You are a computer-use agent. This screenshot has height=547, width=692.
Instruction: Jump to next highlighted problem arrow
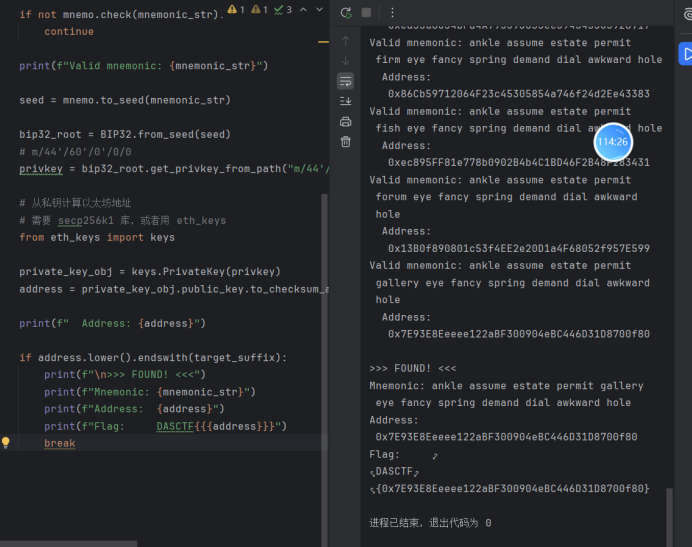coord(318,9)
